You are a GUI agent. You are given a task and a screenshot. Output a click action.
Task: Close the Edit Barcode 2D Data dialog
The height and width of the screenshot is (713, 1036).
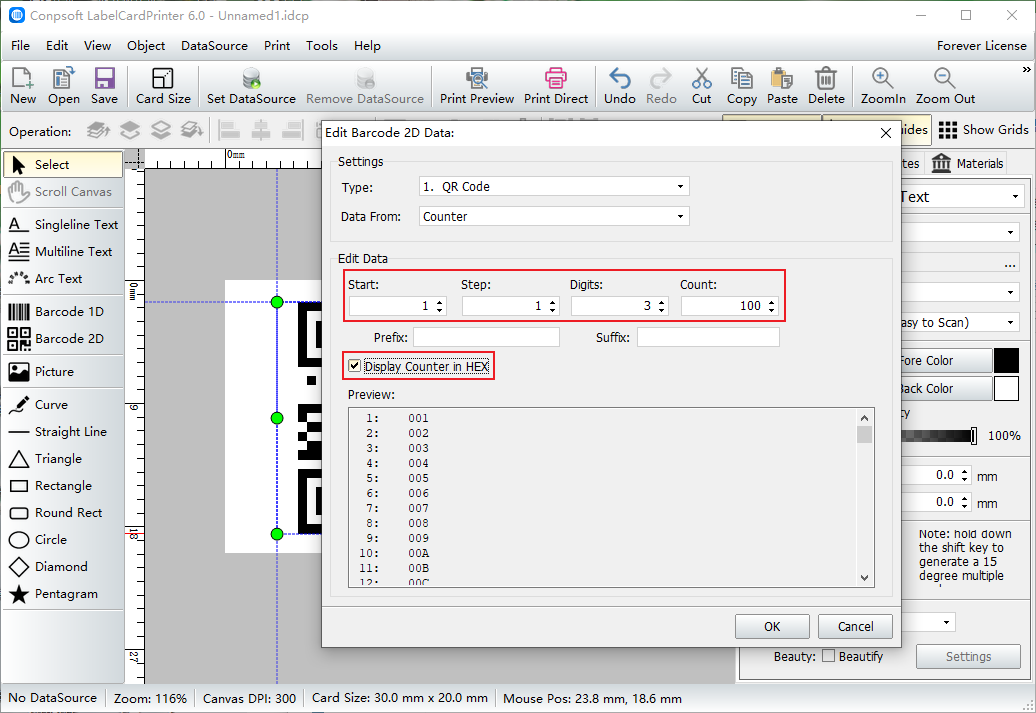[x=886, y=133]
